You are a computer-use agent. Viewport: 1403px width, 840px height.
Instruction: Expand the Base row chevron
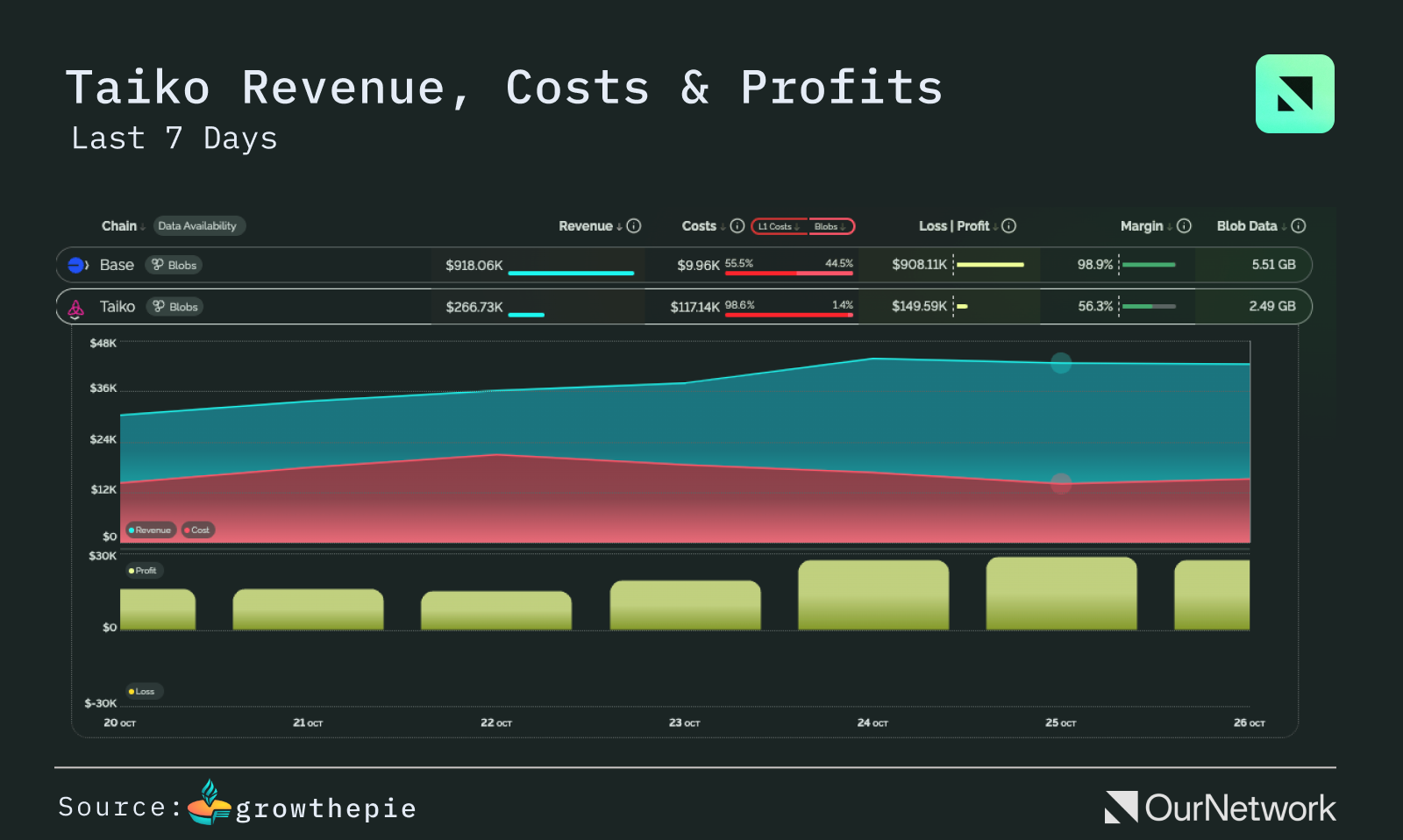click(x=87, y=265)
